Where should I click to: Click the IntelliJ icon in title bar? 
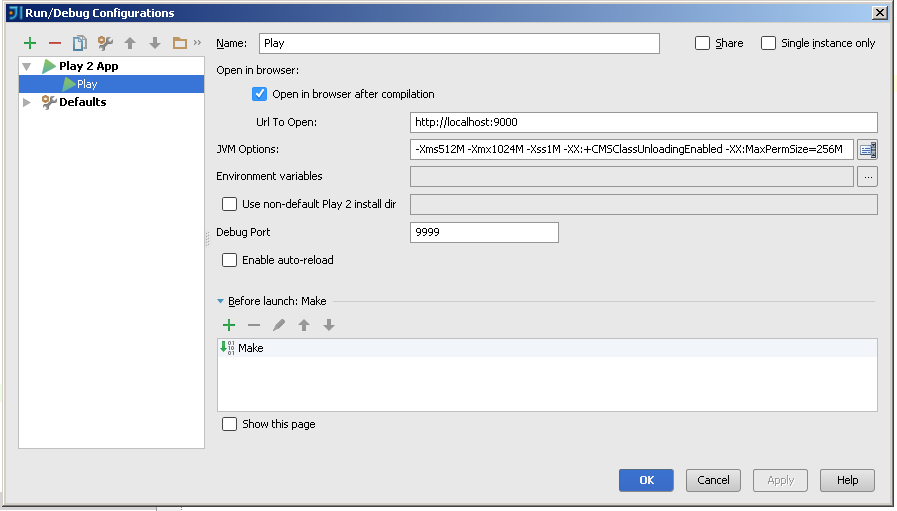coord(15,13)
